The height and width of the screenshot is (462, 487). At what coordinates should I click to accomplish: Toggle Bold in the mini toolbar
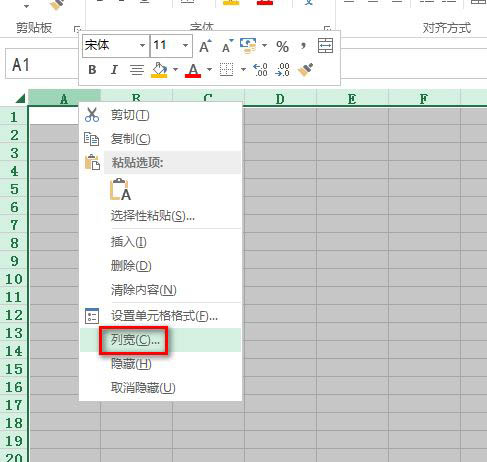(x=92, y=70)
